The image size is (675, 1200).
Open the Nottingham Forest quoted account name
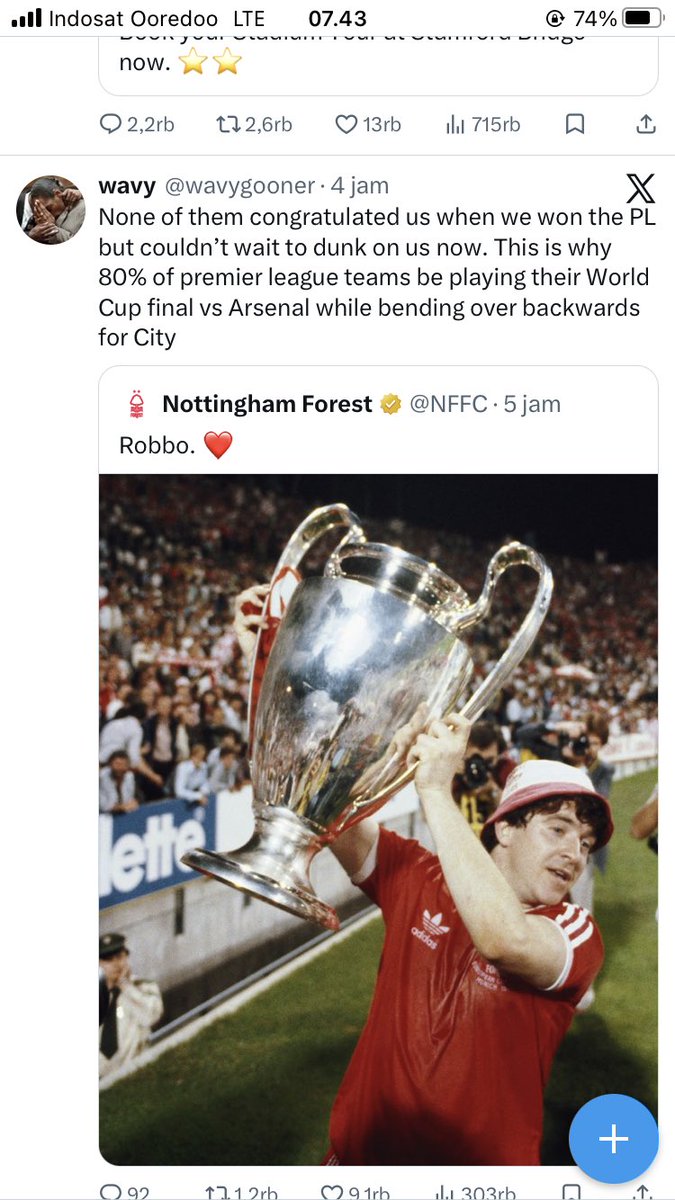click(x=267, y=404)
